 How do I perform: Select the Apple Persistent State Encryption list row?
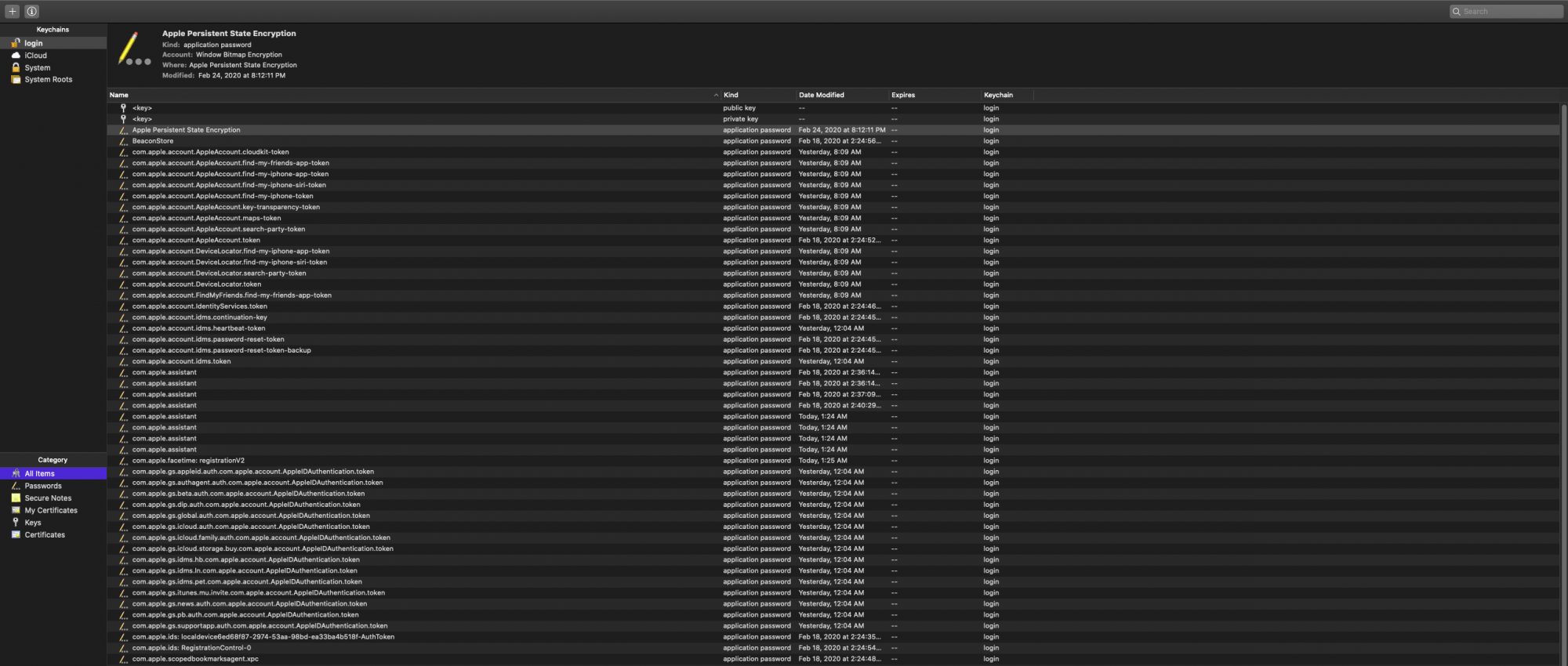click(x=833, y=130)
